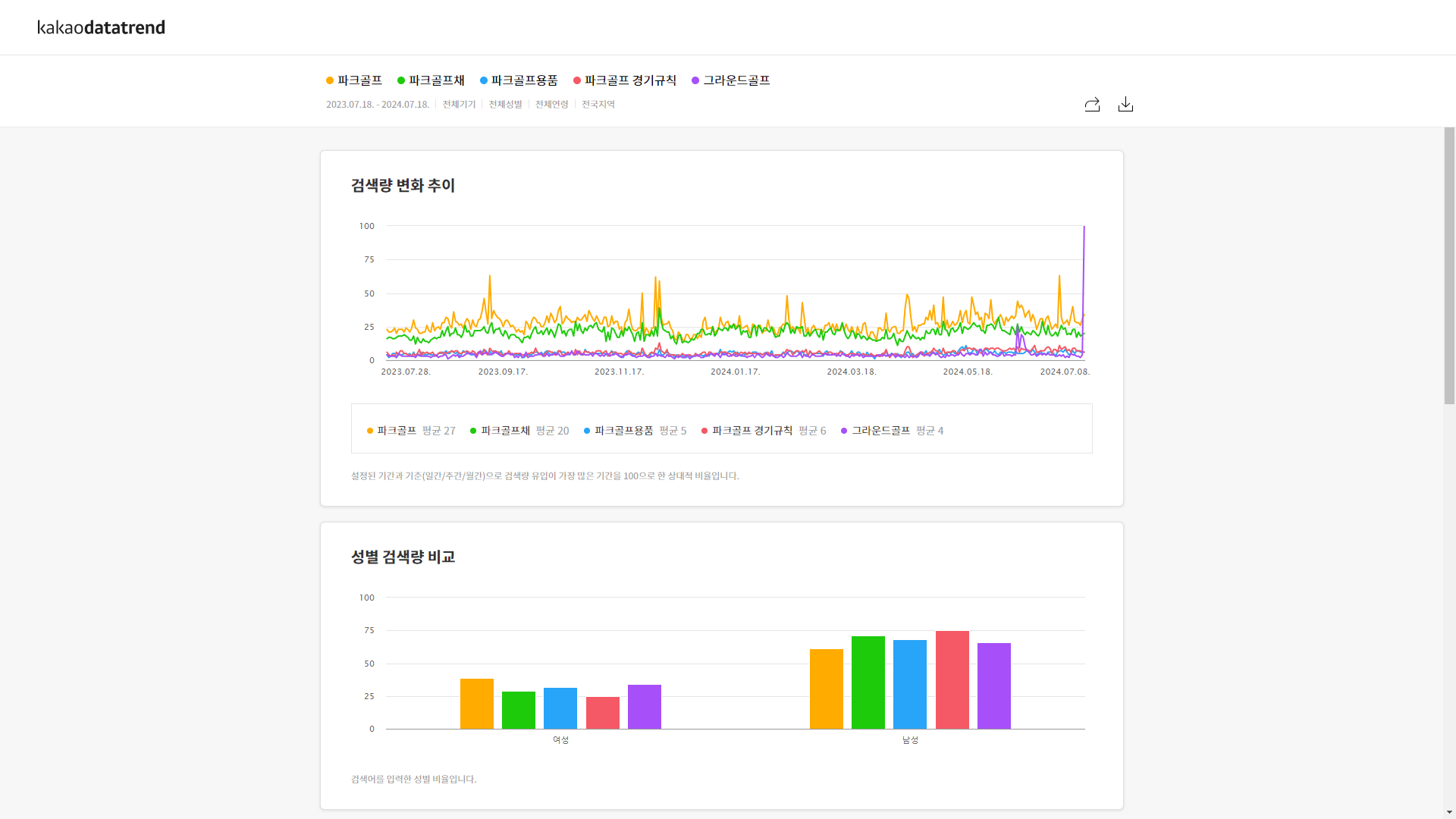Screen dimensions: 1456x819
Task: Click the 파크골프 keyword label at top
Action: [x=359, y=80]
